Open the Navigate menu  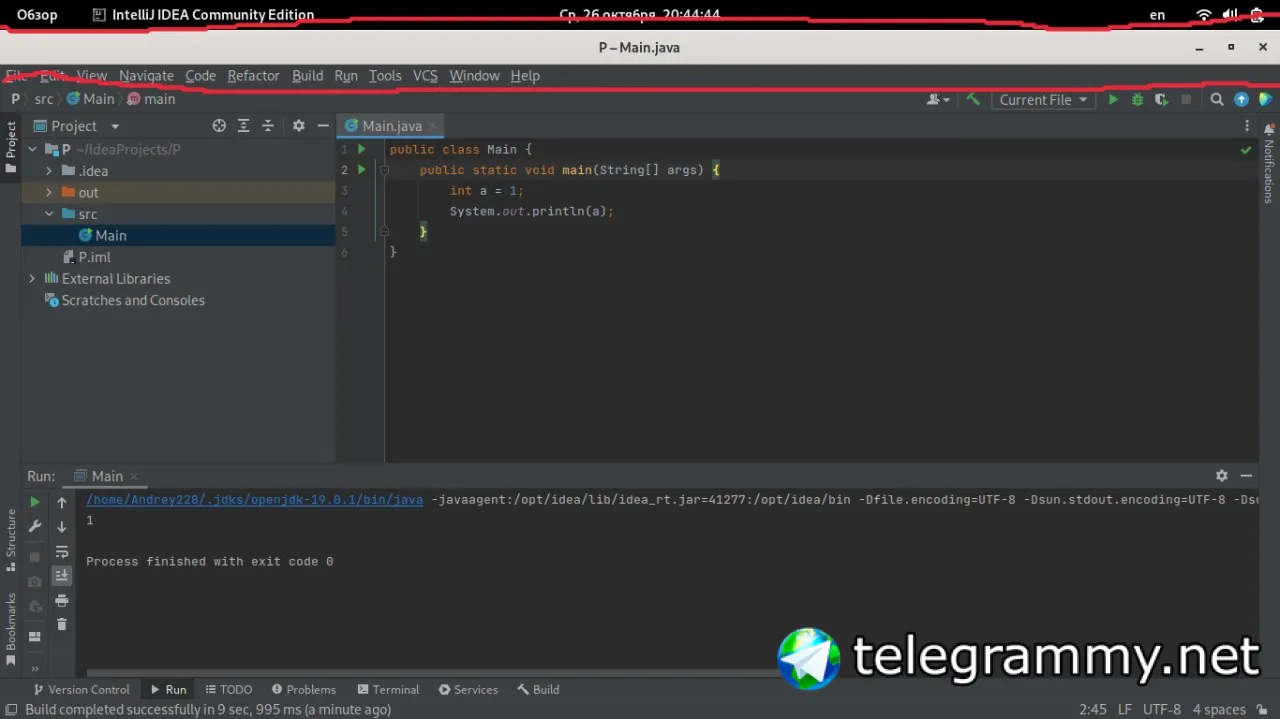[x=146, y=76]
